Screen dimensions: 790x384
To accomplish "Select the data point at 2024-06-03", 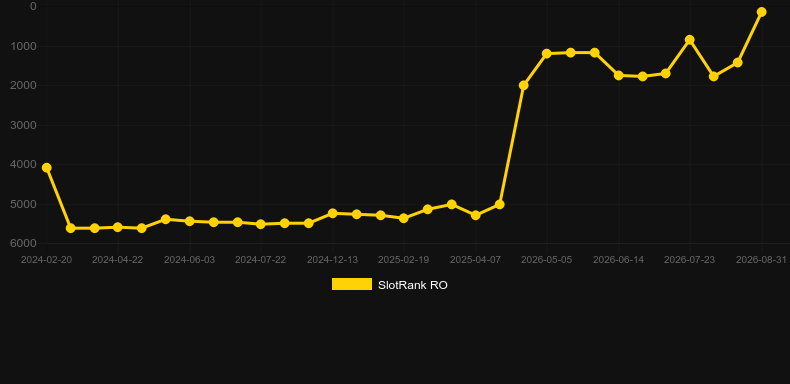I will pyautogui.click(x=189, y=221).
